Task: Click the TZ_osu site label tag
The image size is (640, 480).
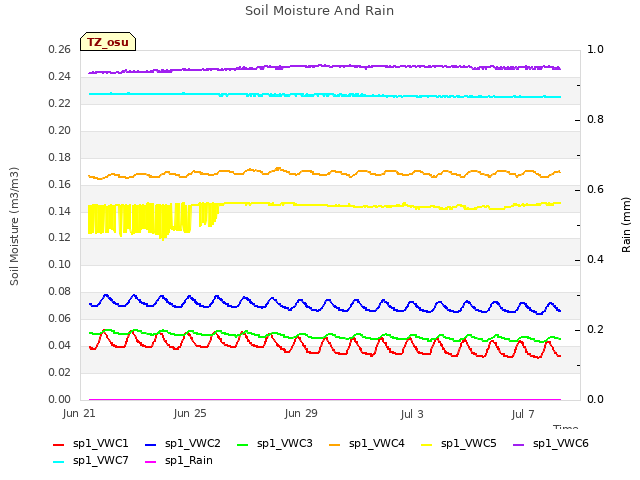Action: pos(108,42)
